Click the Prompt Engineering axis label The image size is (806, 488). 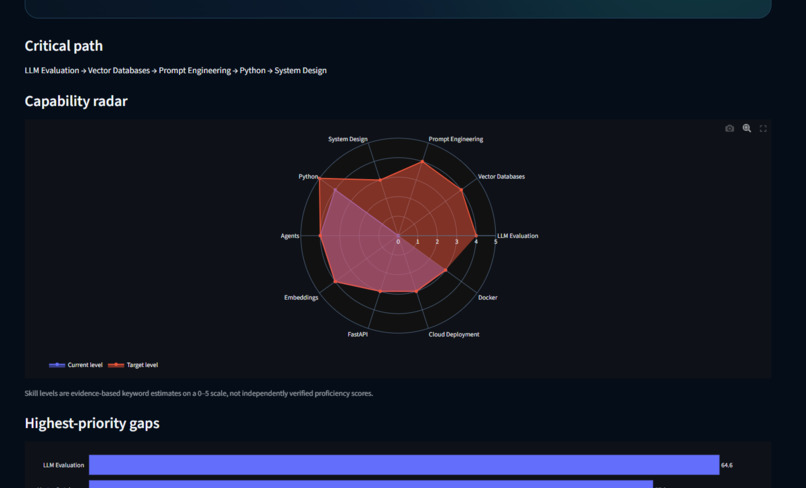click(455, 139)
